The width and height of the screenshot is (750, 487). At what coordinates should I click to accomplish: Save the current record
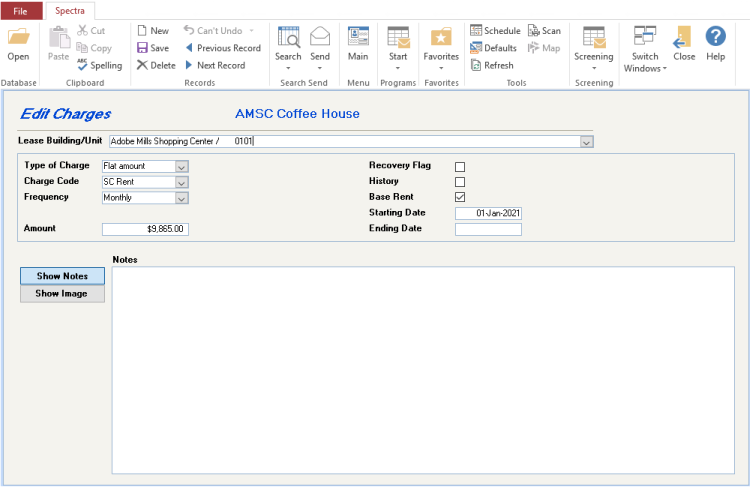point(153,48)
